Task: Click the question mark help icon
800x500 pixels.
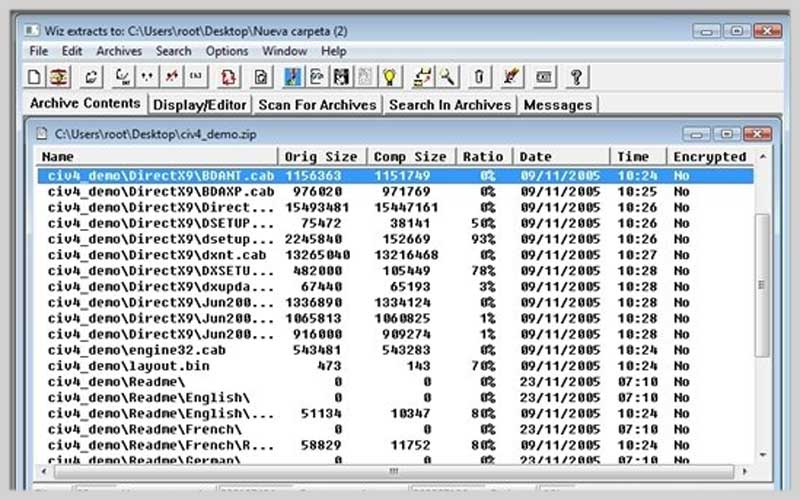Action: 576,77
